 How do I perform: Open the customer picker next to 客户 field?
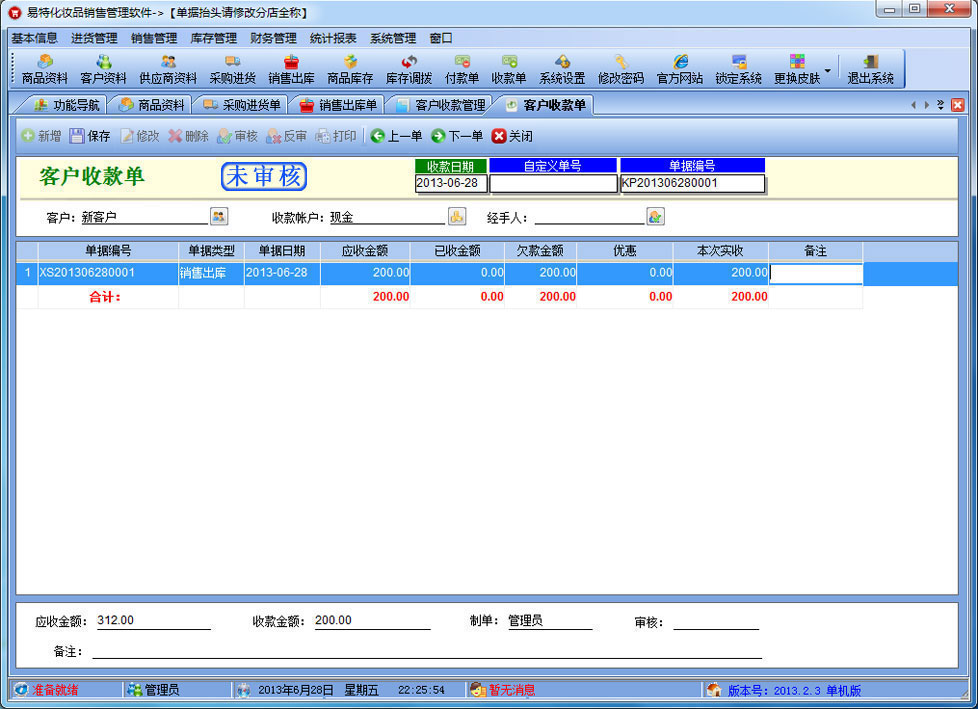pos(219,216)
